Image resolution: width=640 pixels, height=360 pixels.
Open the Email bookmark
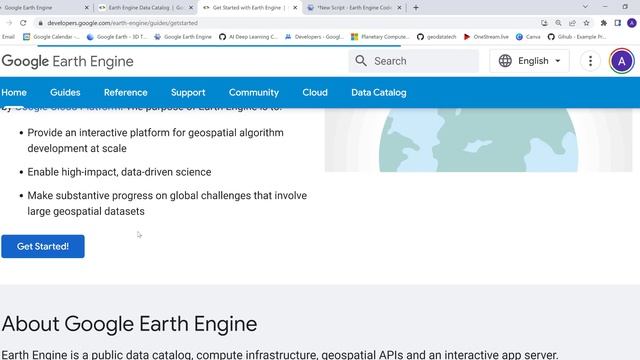coord(8,37)
